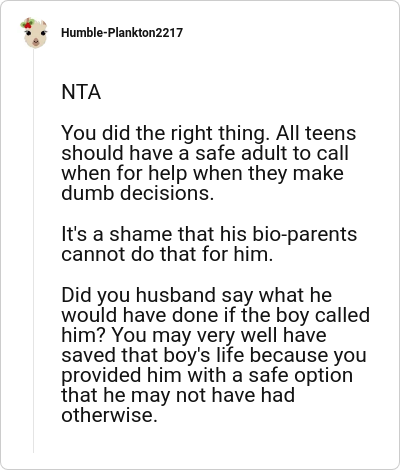Click the line "provided him with a safe option"
This screenshot has width=400, height=470.
click(x=207, y=375)
